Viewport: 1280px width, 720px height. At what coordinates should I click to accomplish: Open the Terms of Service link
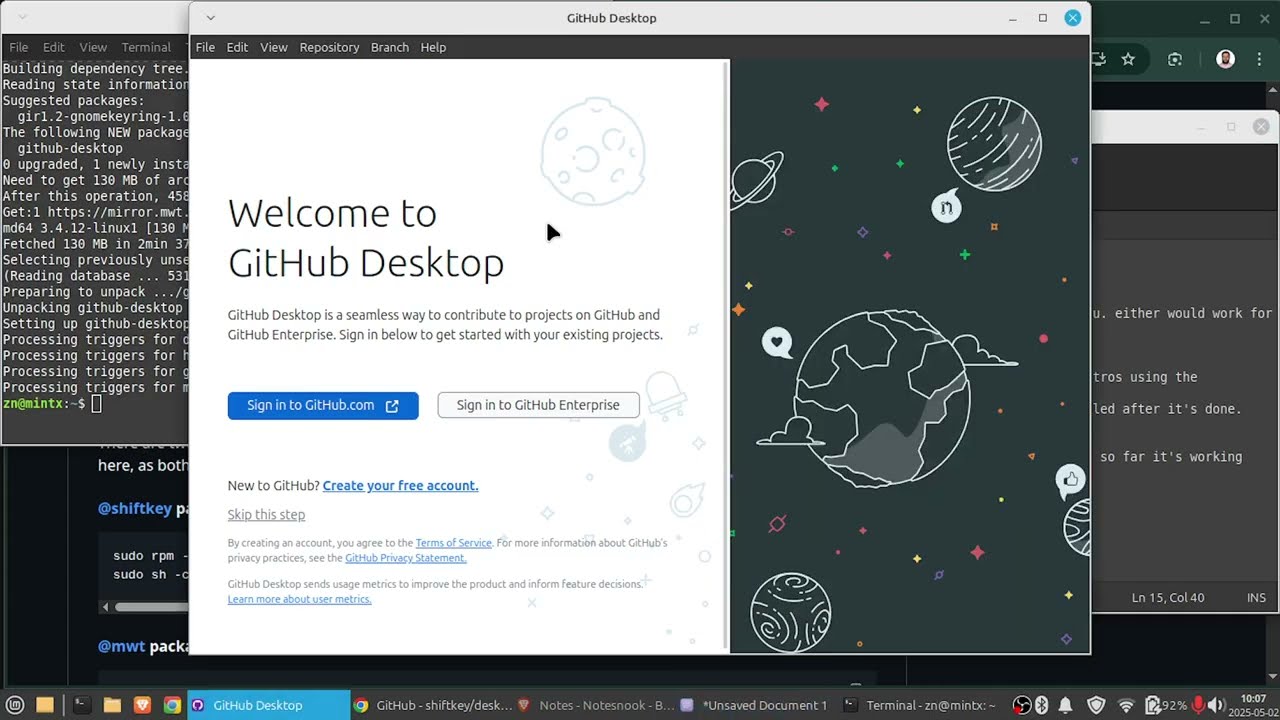point(453,543)
